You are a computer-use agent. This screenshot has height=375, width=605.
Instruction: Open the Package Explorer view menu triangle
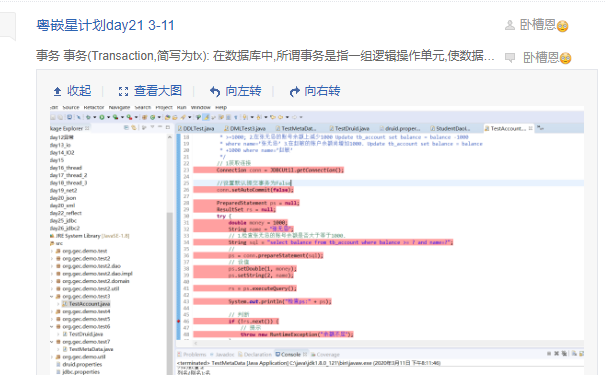152,127
